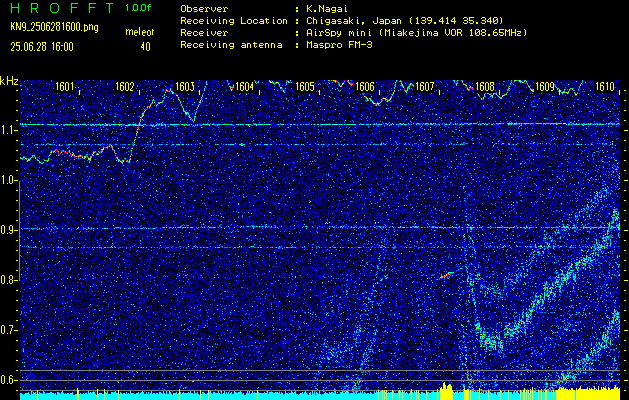Click the AirSpy mini receiver text
The height and width of the screenshot is (400, 629).
tap(416, 33)
